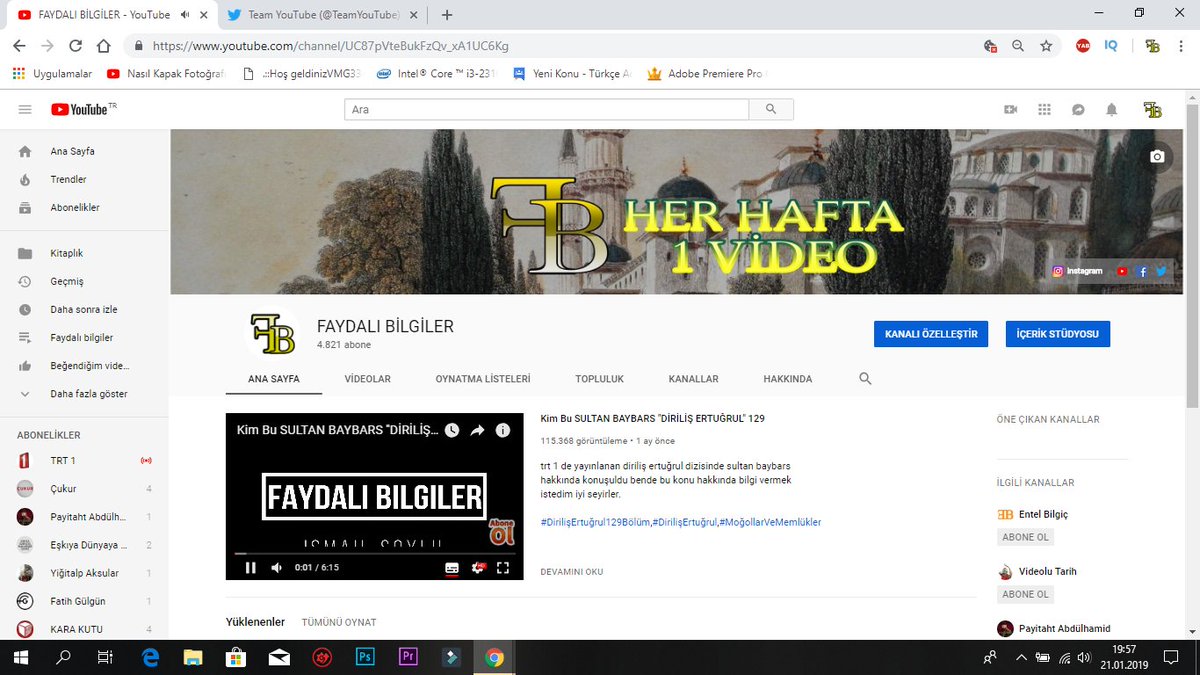This screenshot has height=675, width=1200.
Task: Open the YouTube apps grid icon
Action: click(x=1045, y=110)
